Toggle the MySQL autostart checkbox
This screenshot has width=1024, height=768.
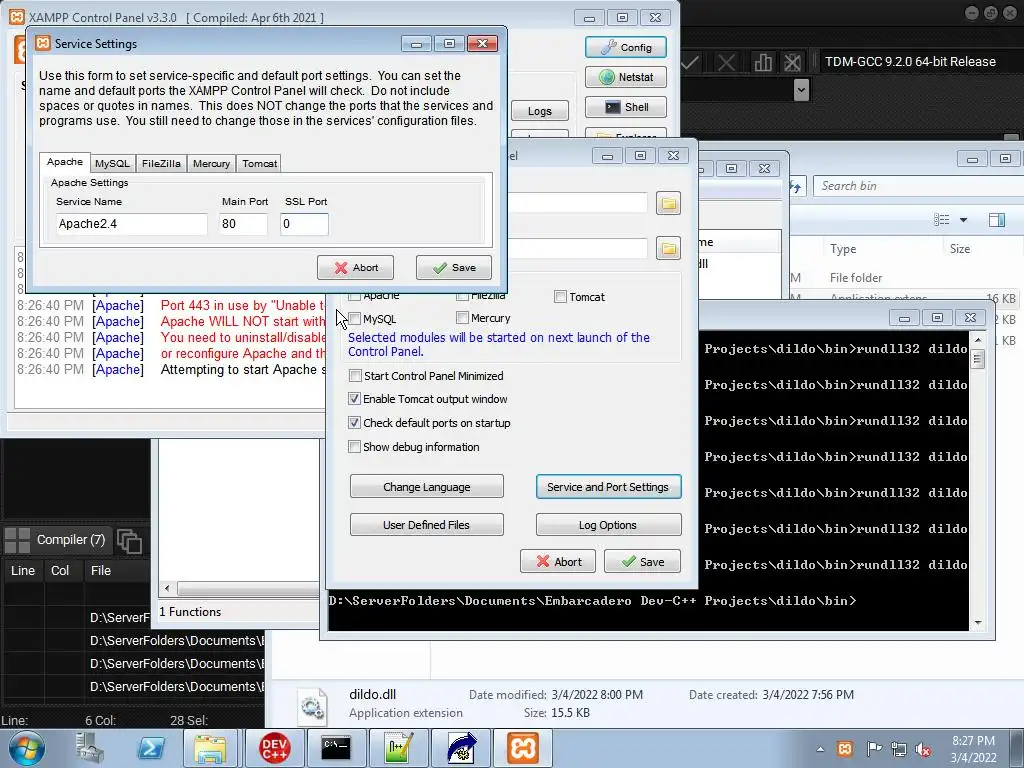355,319
